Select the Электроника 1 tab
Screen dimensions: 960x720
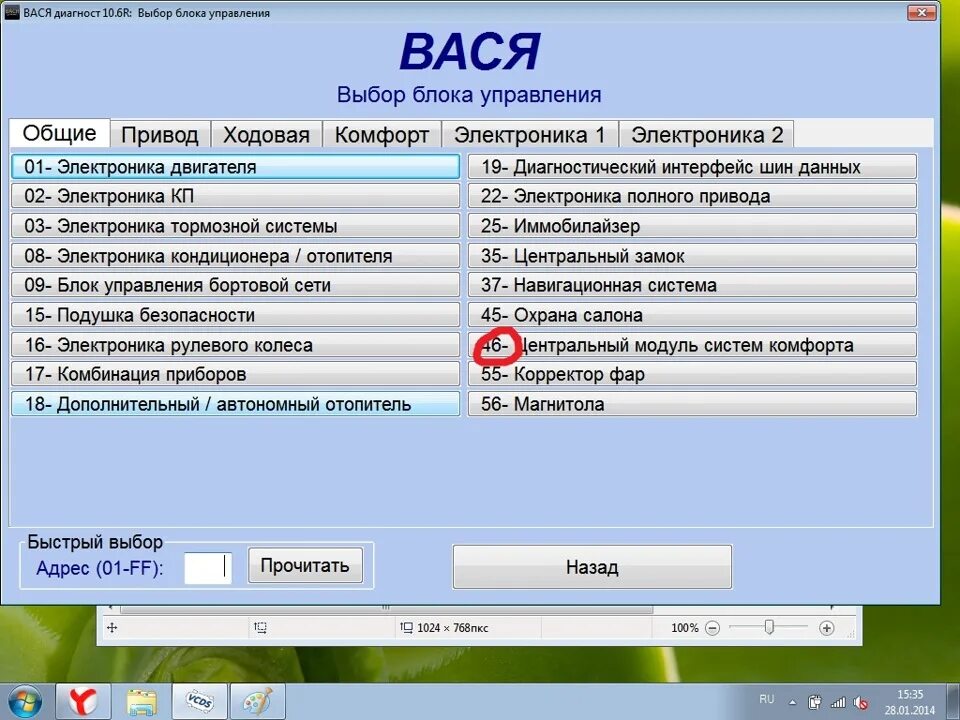530,135
